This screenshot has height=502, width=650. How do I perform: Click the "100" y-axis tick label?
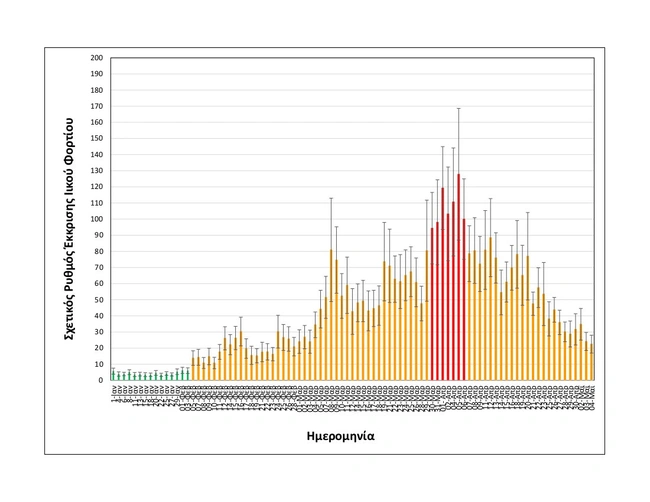(97, 219)
